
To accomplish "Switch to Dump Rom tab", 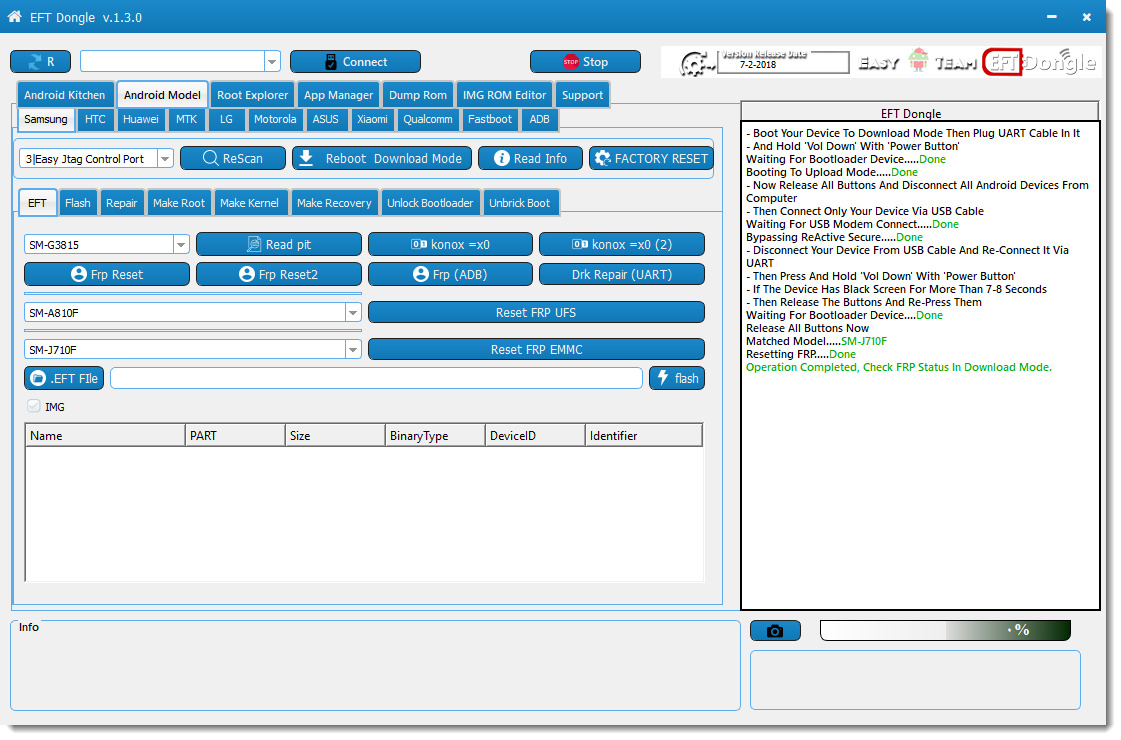I will pos(418,95).
